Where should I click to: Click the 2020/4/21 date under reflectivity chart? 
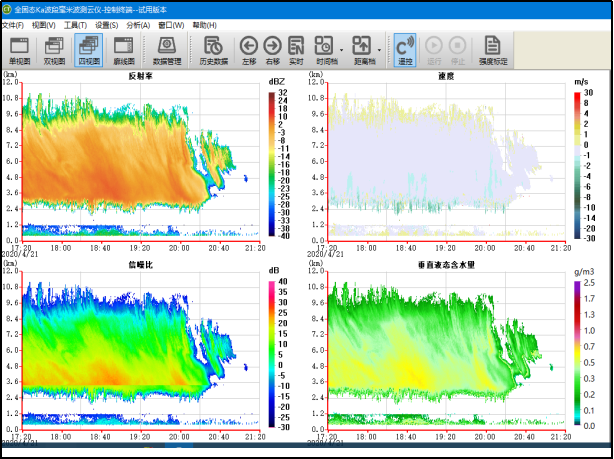point(20,254)
